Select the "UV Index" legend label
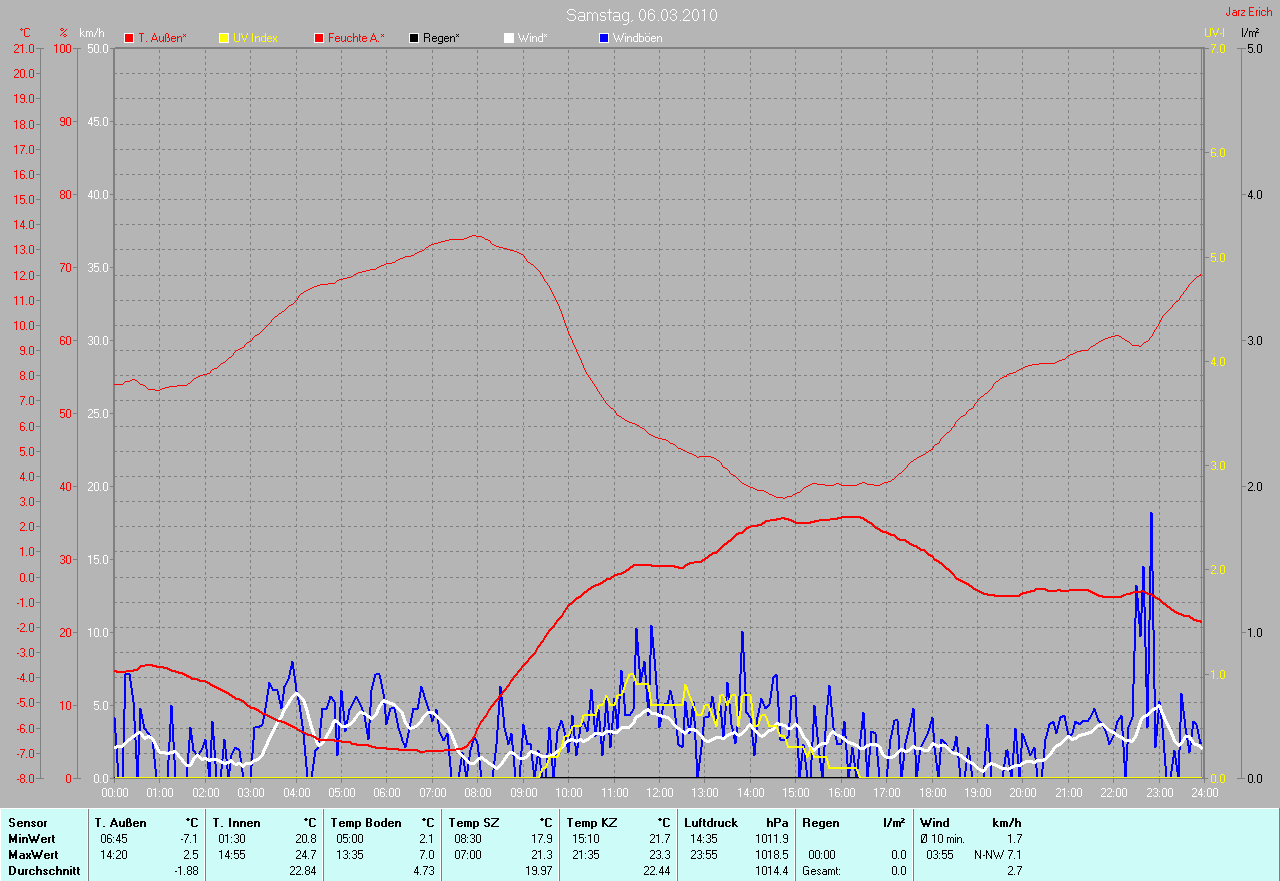Screen dimensions: 1280x881 coord(255,38)
